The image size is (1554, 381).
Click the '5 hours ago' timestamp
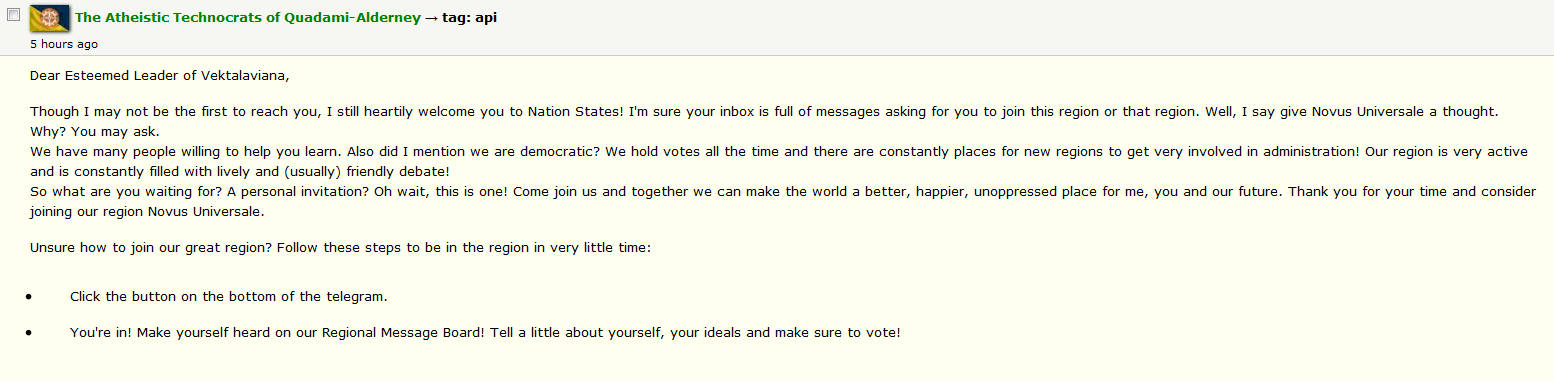[64, 44]
